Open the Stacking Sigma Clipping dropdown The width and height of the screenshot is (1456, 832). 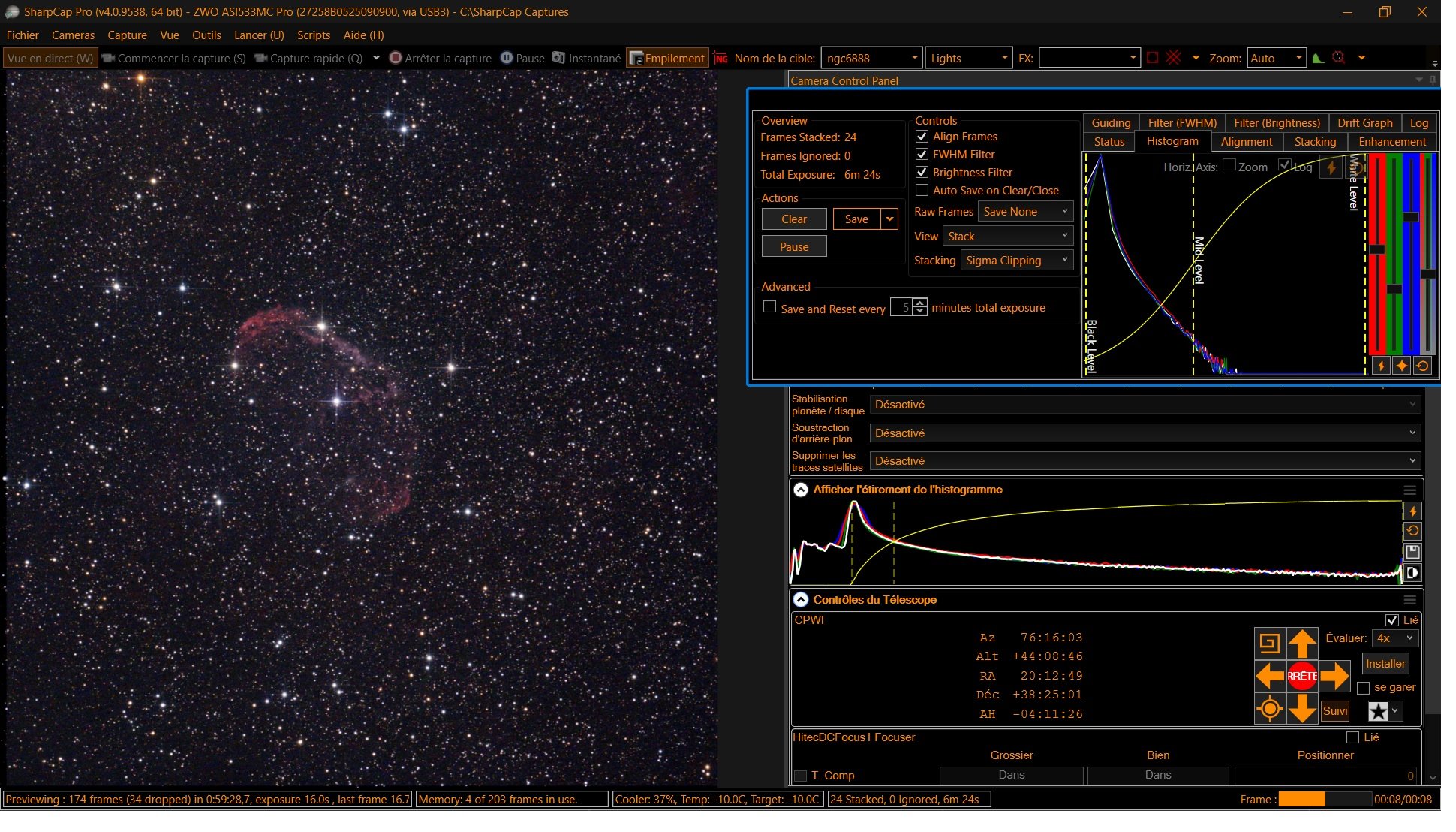pos(1017,261)
